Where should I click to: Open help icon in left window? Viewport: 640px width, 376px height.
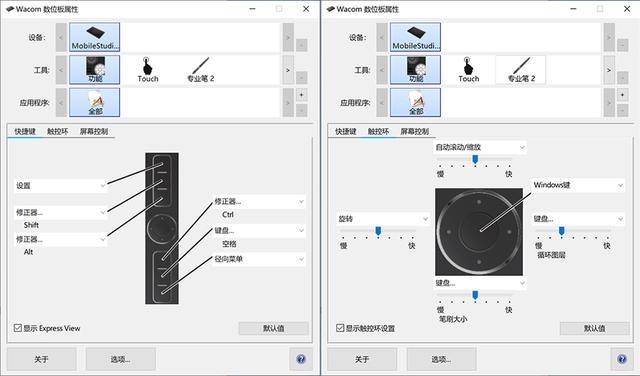(301, 359)
